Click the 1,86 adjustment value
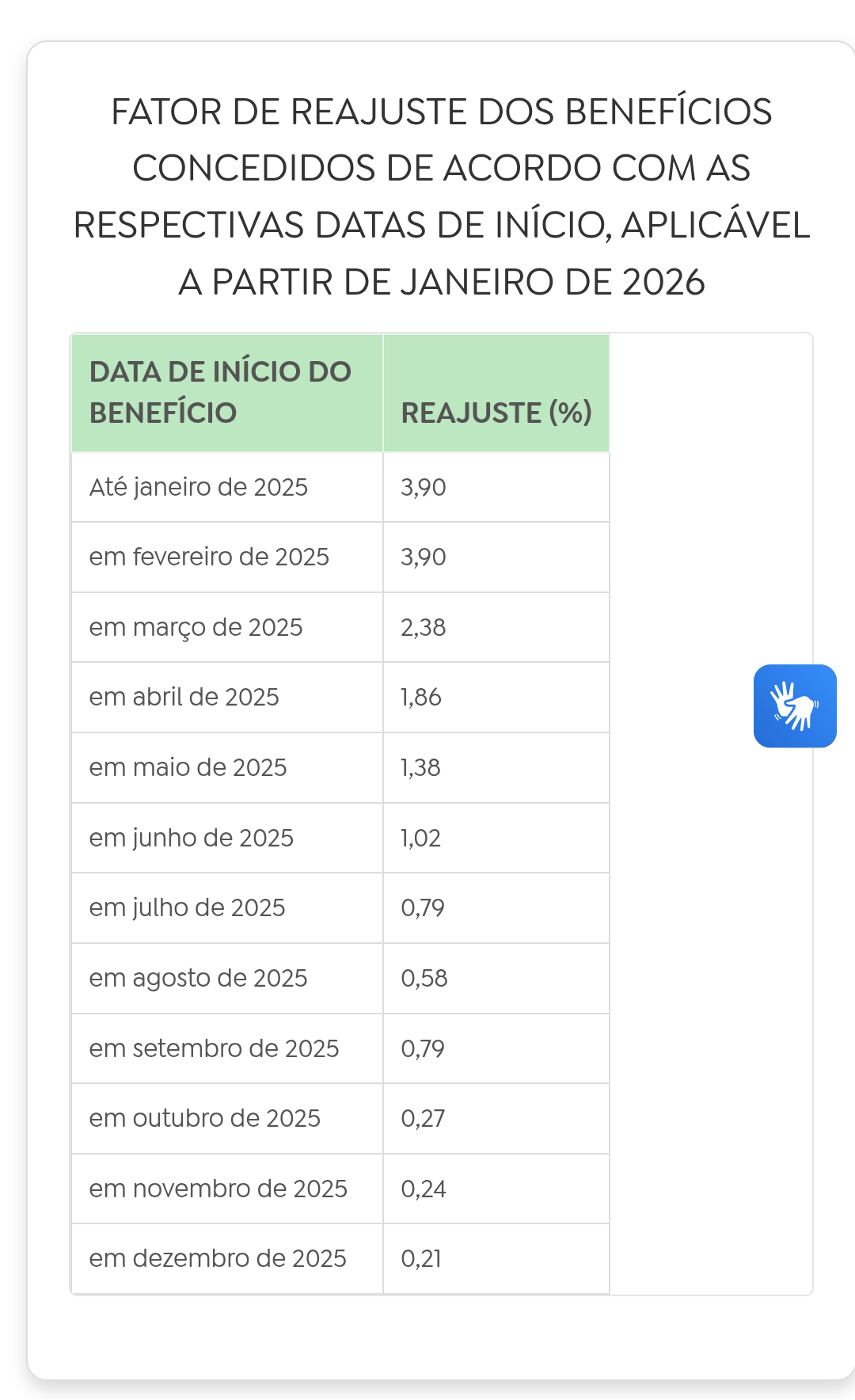Viewport: 855px width, 1400px height. 421,697
